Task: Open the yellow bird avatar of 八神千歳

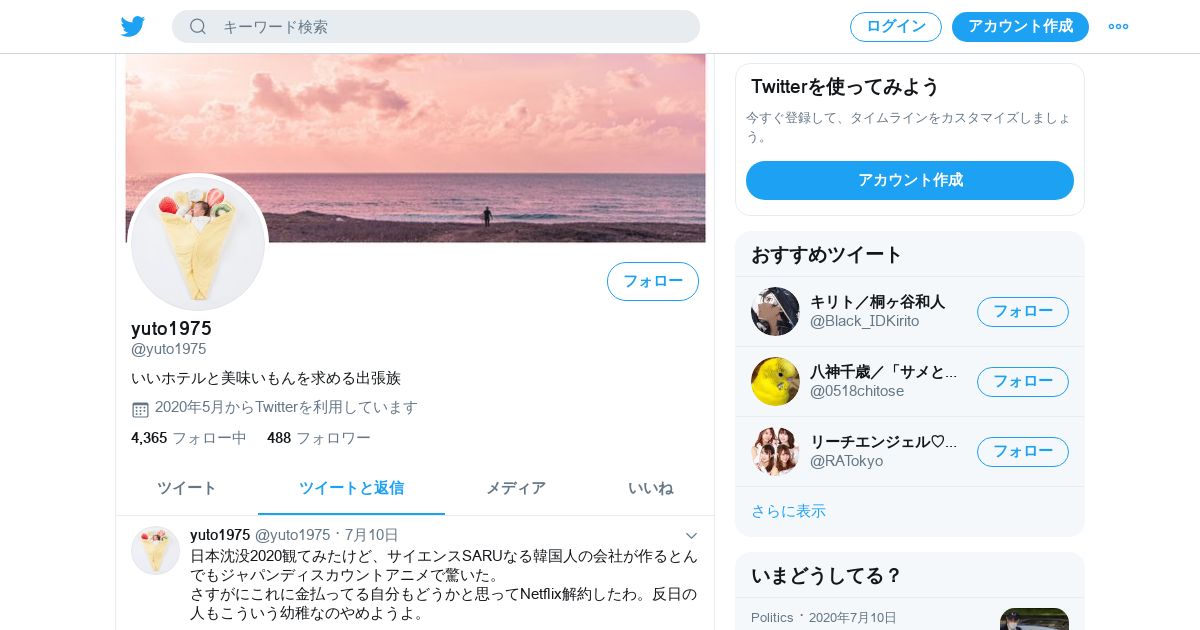Action: [x=775, y=381]
